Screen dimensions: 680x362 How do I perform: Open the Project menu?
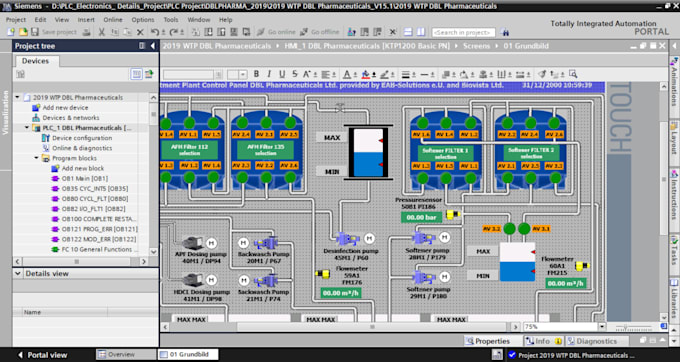[x=16, y=20]
